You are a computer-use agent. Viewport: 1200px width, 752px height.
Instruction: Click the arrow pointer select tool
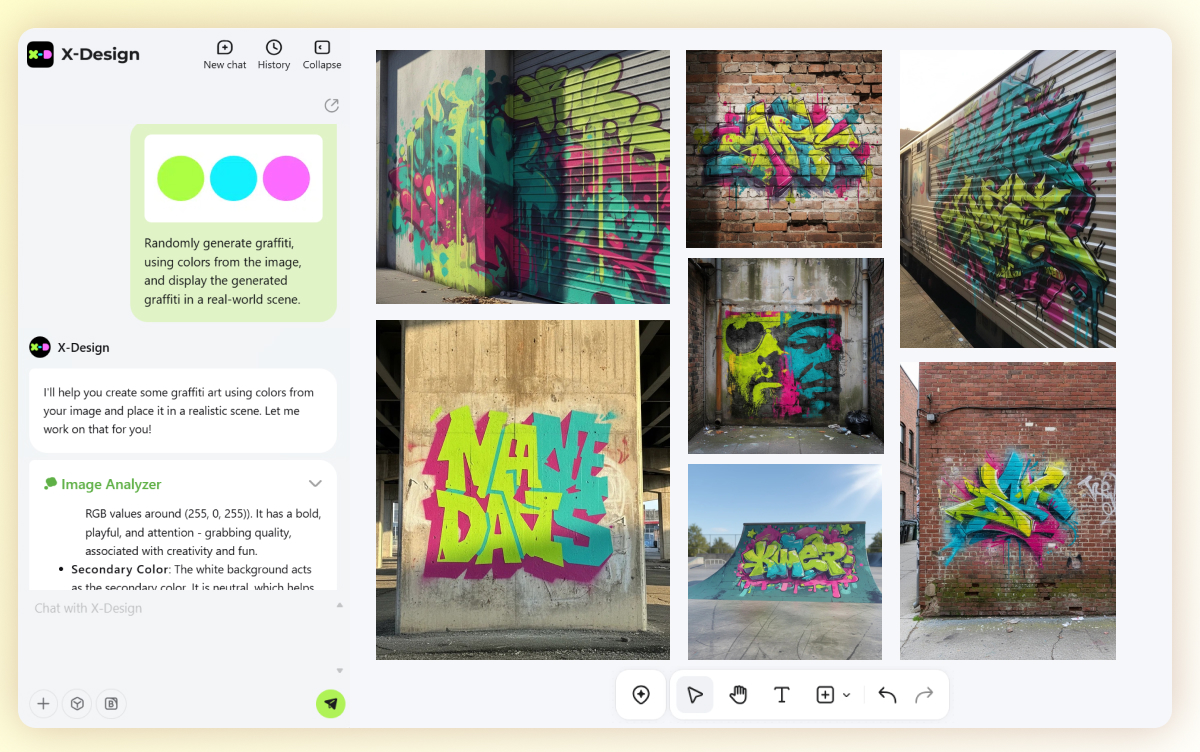pos(695,695)
